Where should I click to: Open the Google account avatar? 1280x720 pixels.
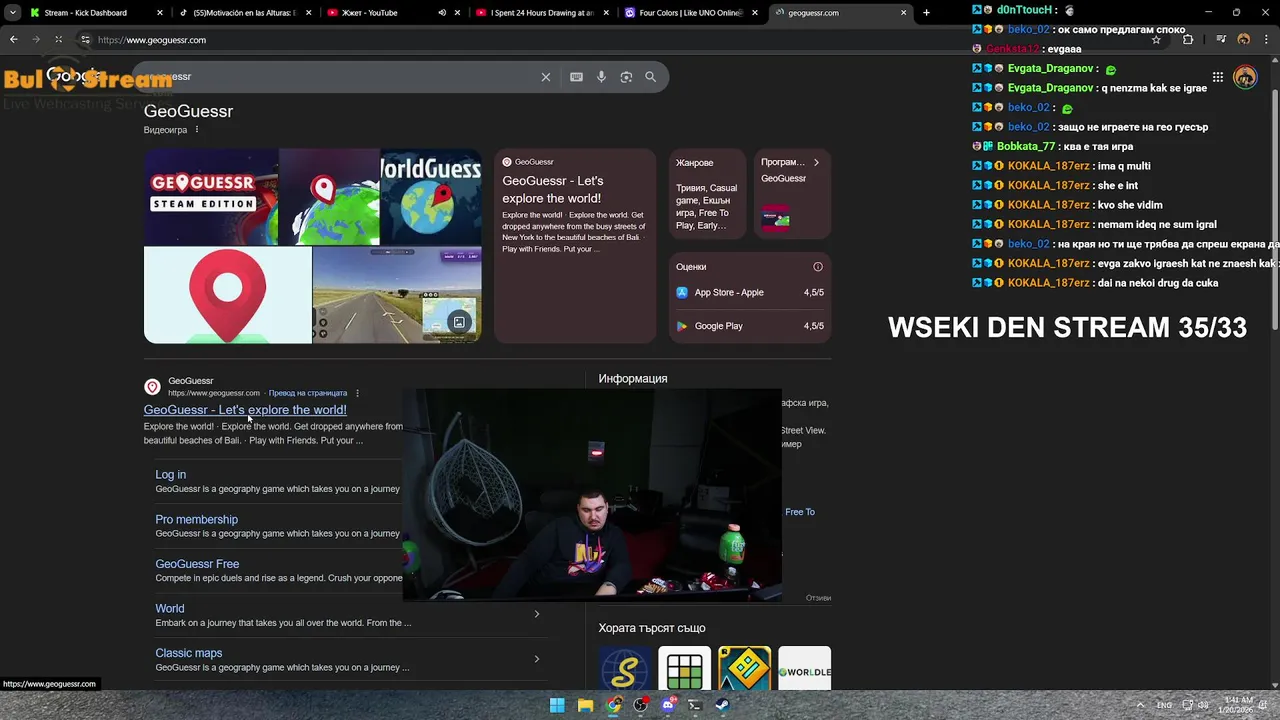tap(1245, 77)
